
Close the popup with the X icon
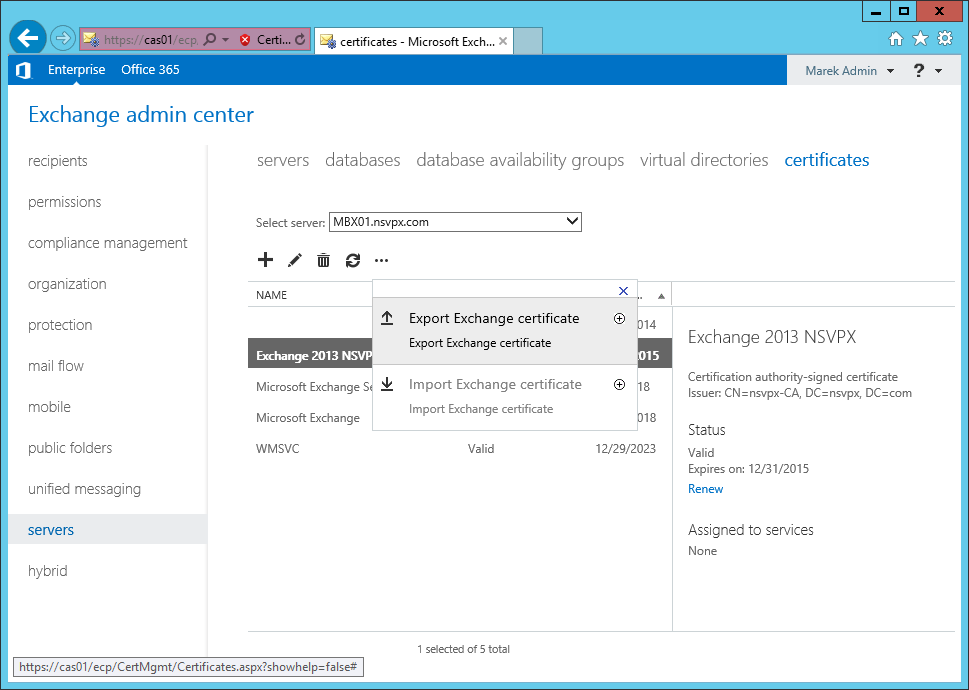pyautogui.click(x=623, y=291)
